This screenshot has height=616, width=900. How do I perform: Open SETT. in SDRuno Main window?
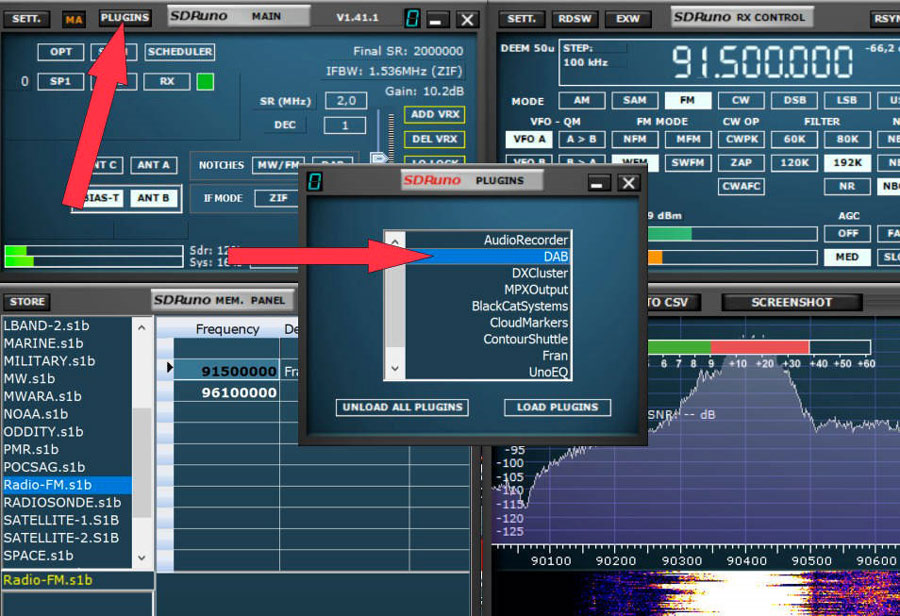26,18
